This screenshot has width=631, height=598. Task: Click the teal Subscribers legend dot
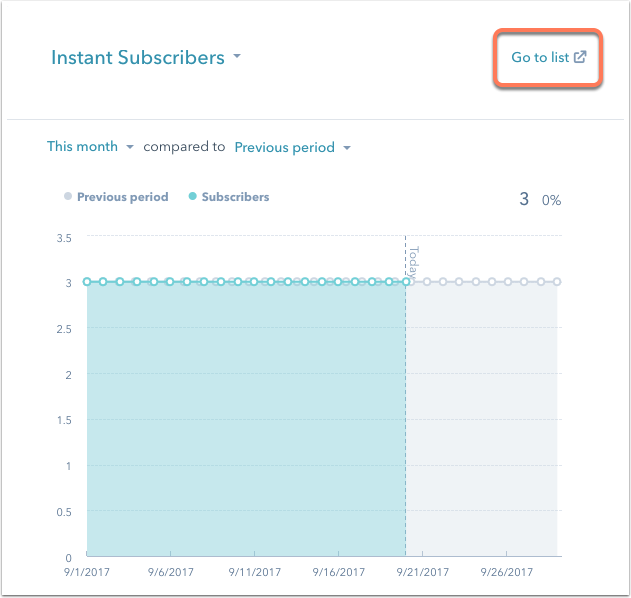193,196
